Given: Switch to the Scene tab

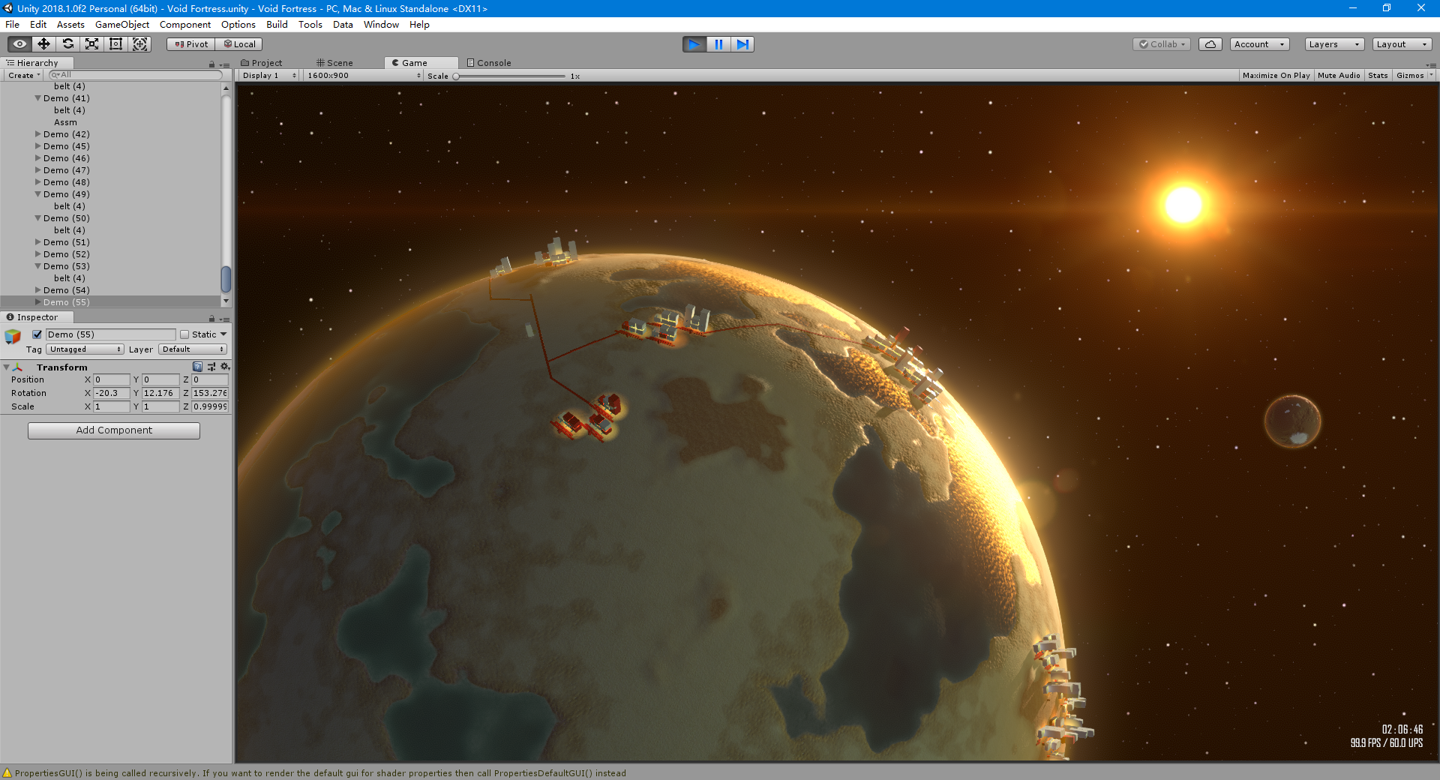Looking at the screenshot, I should point(335,63).
